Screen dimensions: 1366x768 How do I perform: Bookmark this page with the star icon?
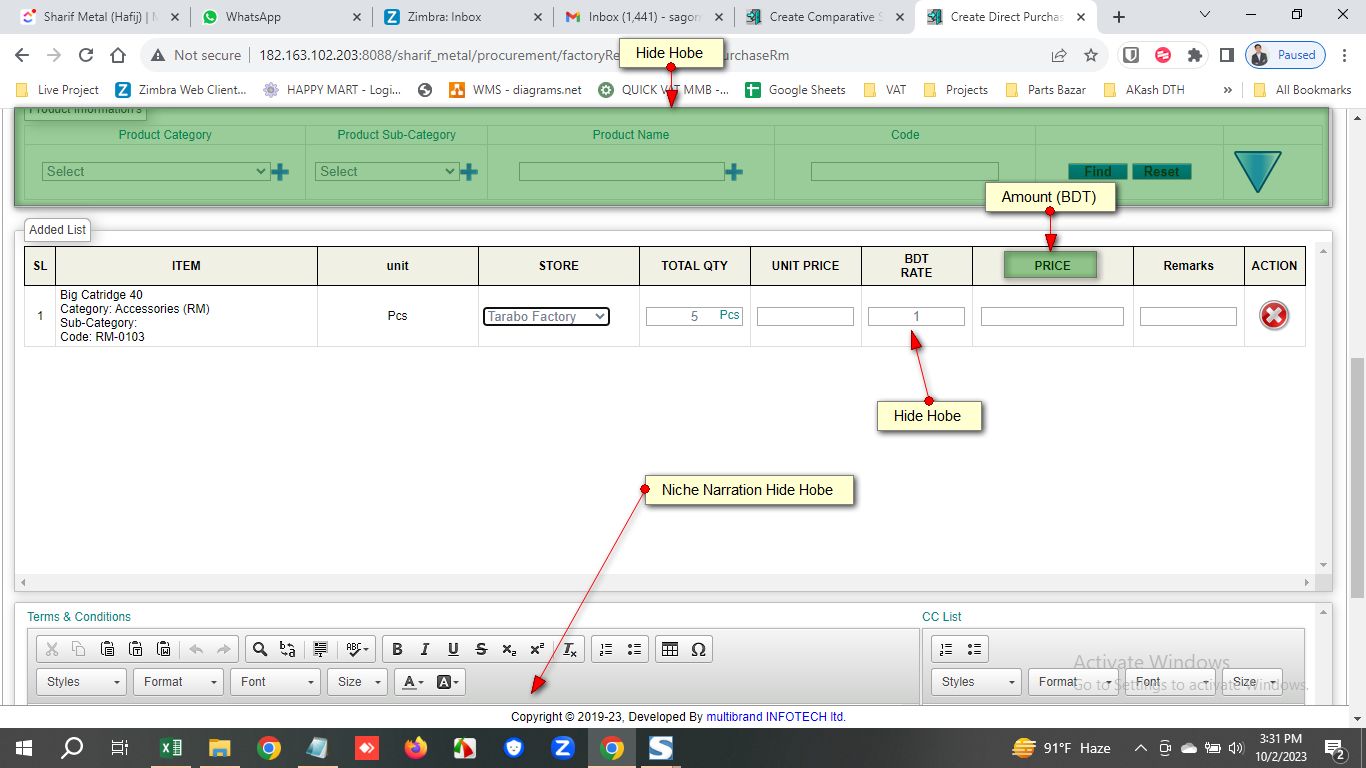pyautogui.click(x=1091, y=55)
